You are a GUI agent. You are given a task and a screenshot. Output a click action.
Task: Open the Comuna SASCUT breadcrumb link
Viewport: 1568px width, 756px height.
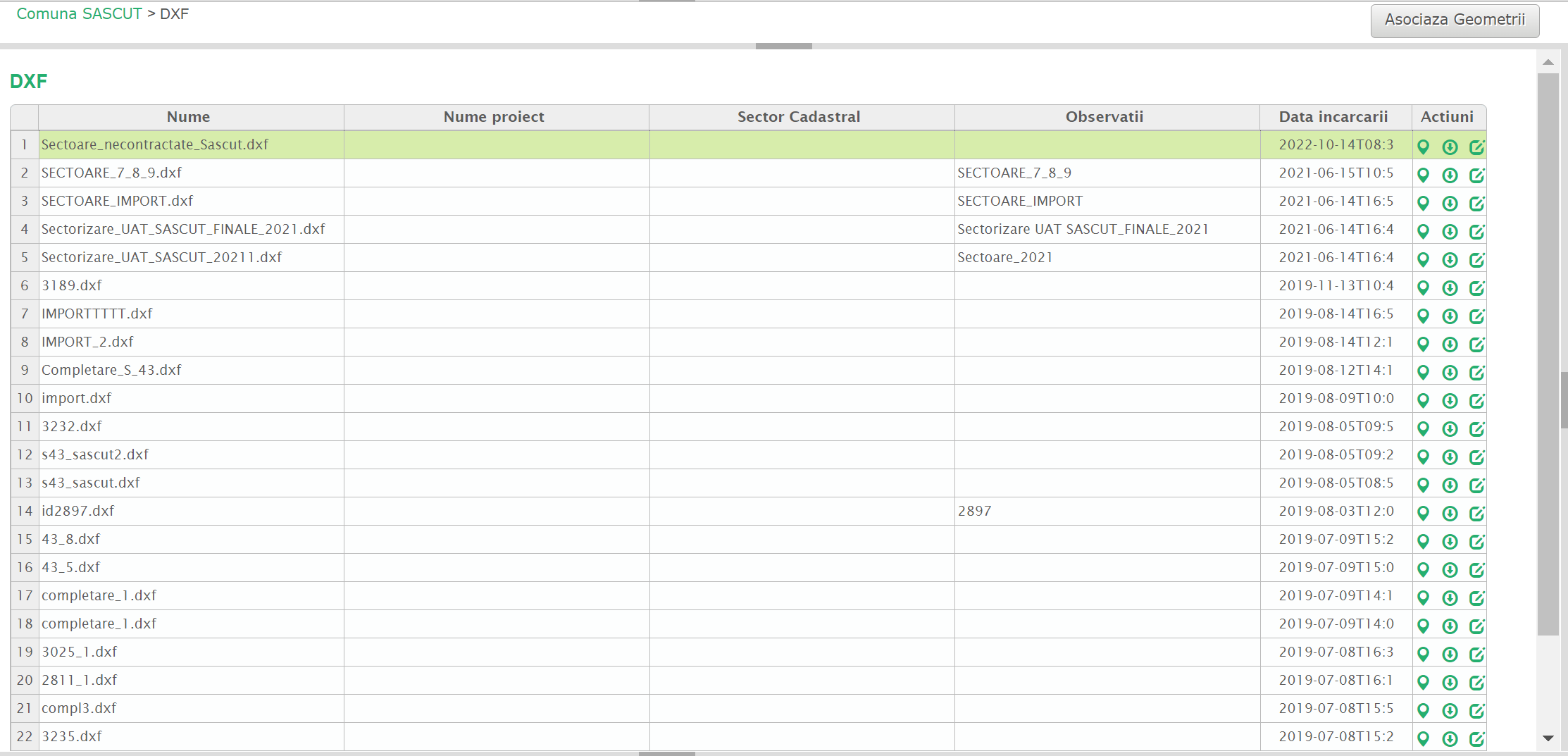pyautogui.click(x=79, y=14)
